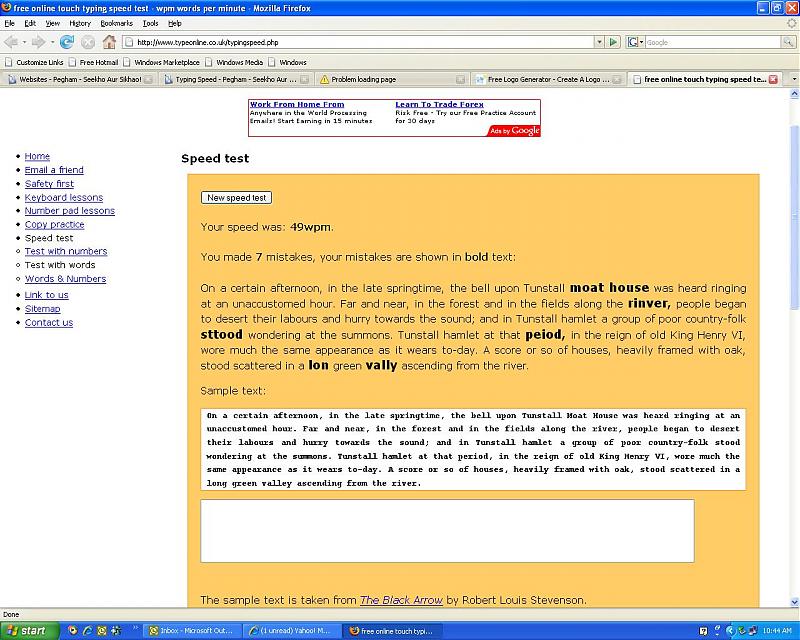Close the Problem loading page tab

click(x=460, y=79)
